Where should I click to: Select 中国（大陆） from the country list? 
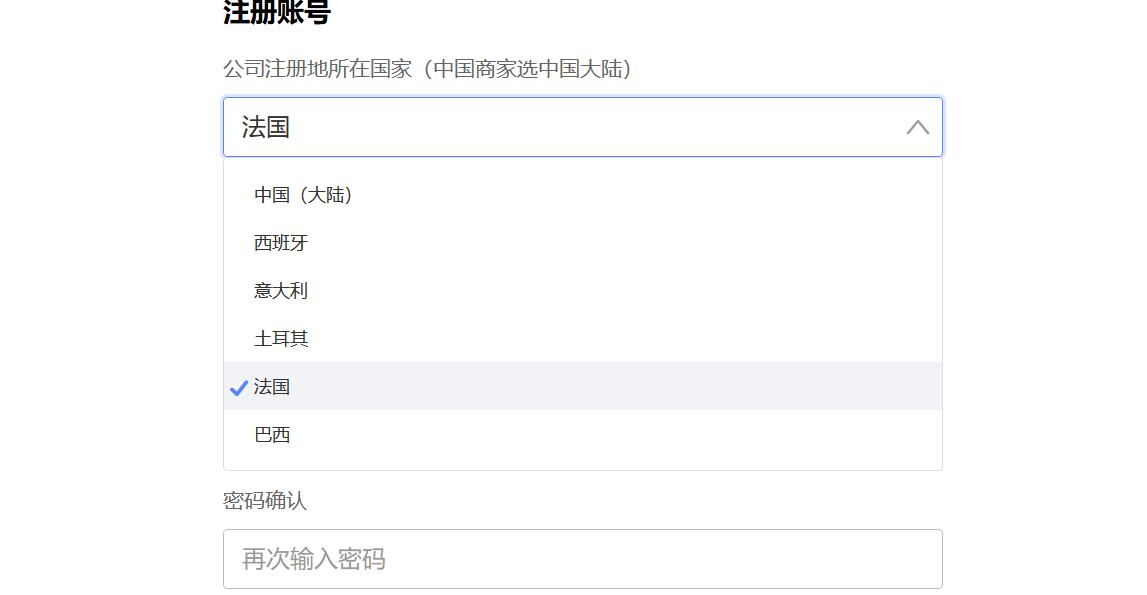tap(303, 195)
